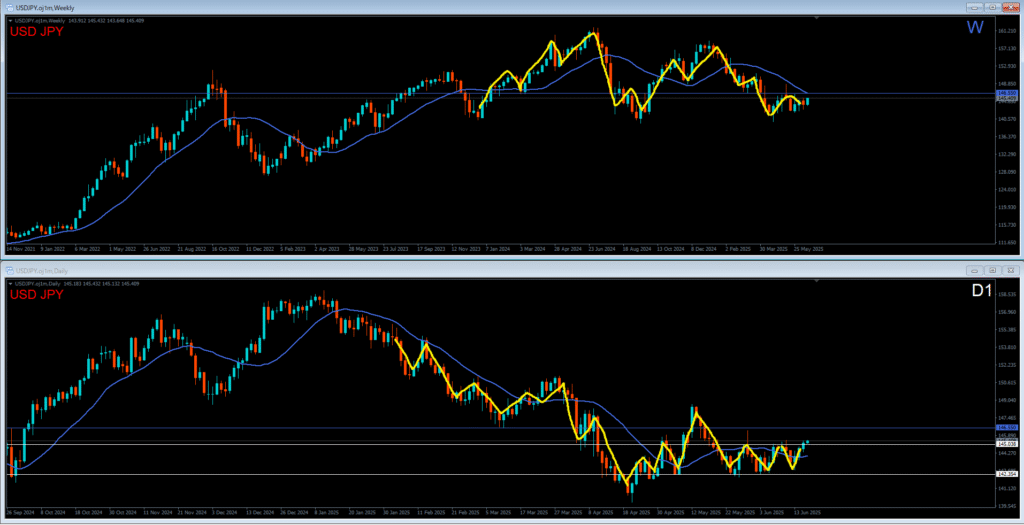
Task: Select the red USD JPY label on Daily chart
Action: tap(37, 294)
